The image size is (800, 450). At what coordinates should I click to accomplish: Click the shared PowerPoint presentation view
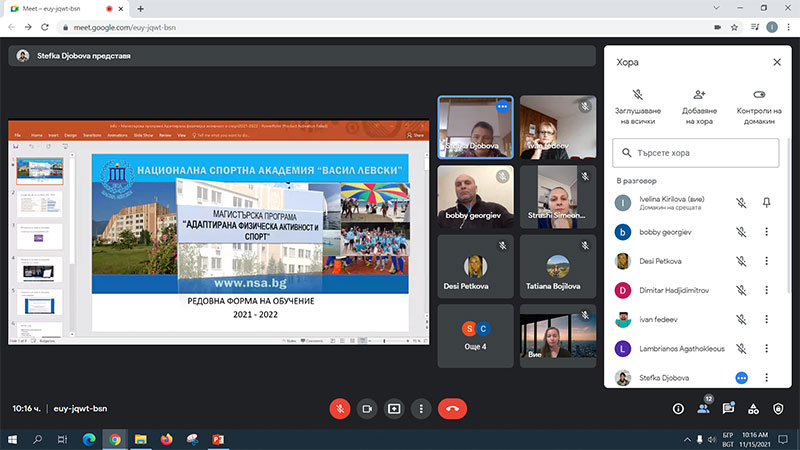[x=218, y=233]
